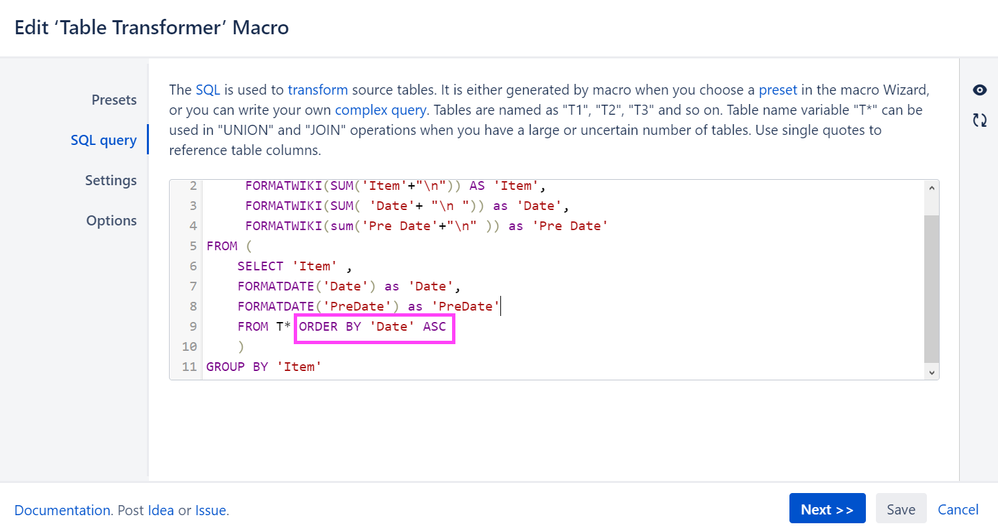Click the eye preview icon
This screenshot has width=998, height=532.
click(x=979, y=90)
